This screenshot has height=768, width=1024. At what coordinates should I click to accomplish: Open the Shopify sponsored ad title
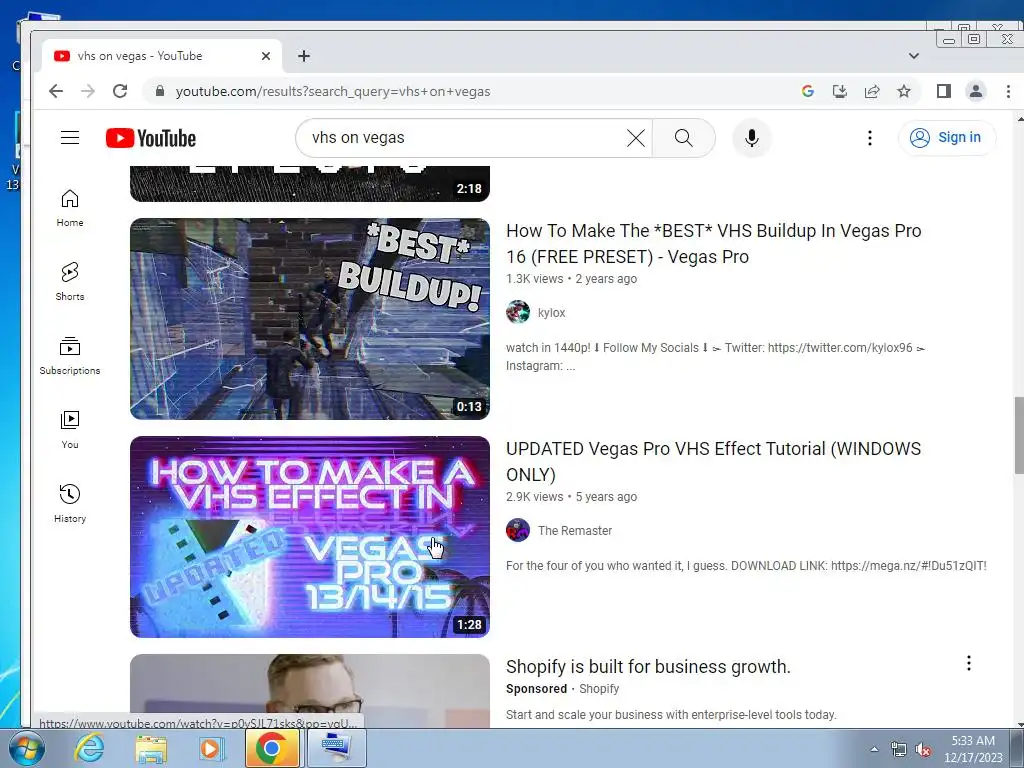pyautogui.click(x=648, y=667)
